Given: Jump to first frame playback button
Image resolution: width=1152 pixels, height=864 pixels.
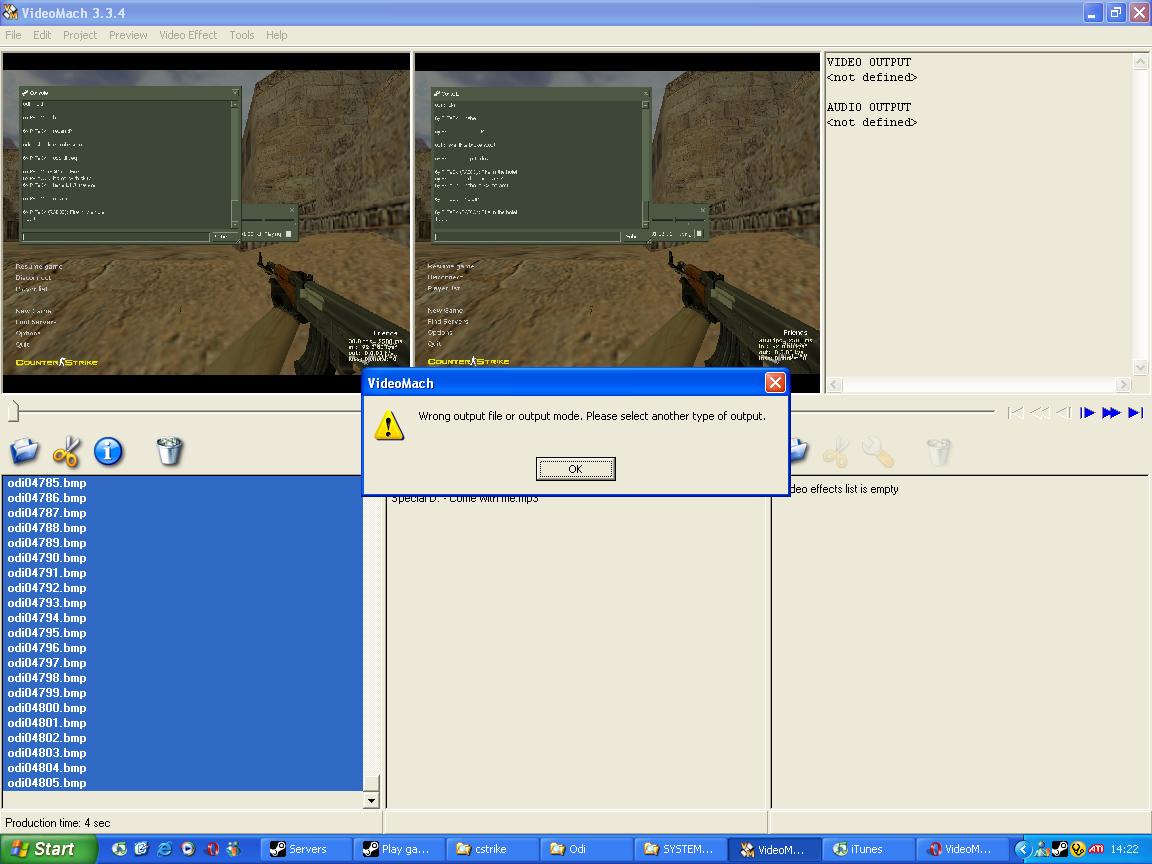Looking at the screenshot, I should pos(1016,413).
